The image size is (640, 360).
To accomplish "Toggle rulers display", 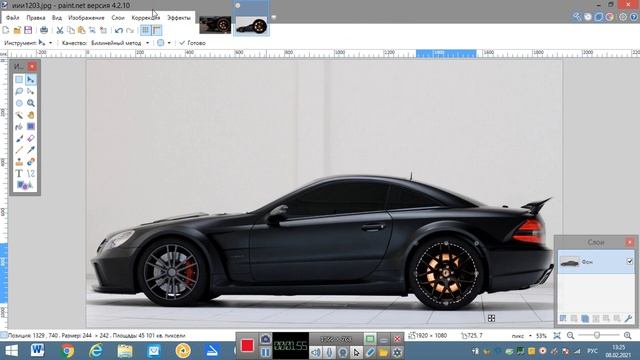I will (x=157, y=30).
